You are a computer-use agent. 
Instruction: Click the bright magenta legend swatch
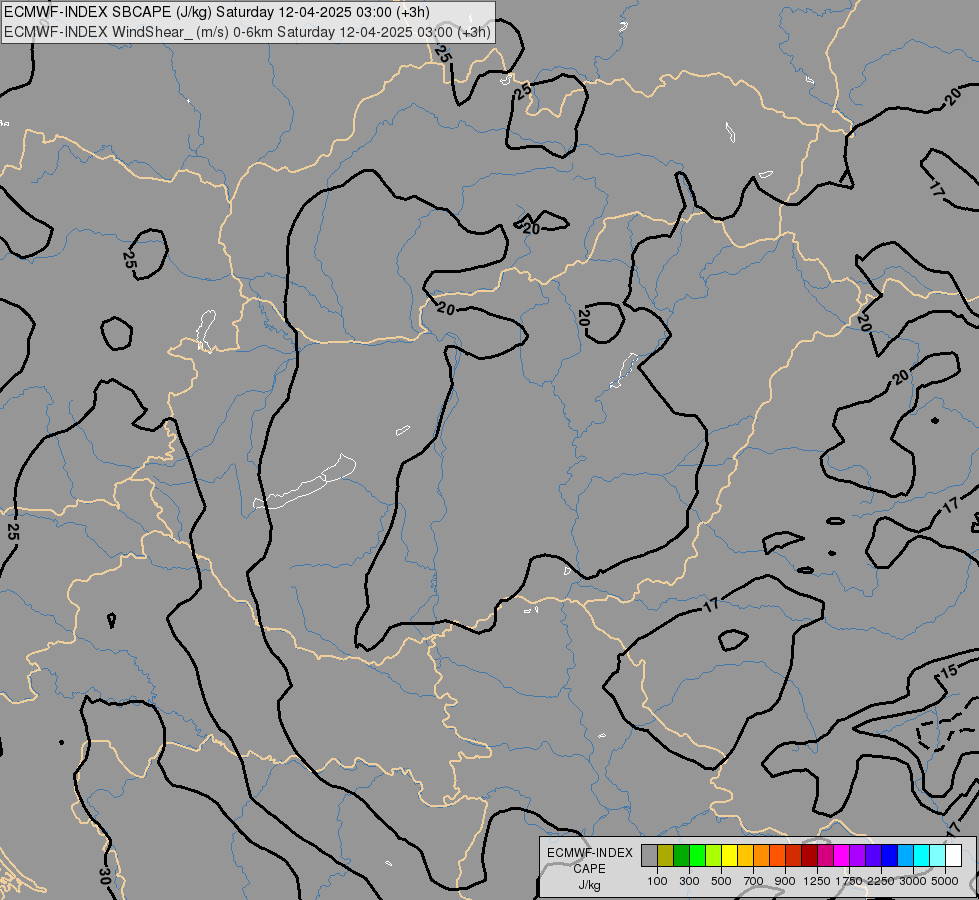tap(842, 855)
